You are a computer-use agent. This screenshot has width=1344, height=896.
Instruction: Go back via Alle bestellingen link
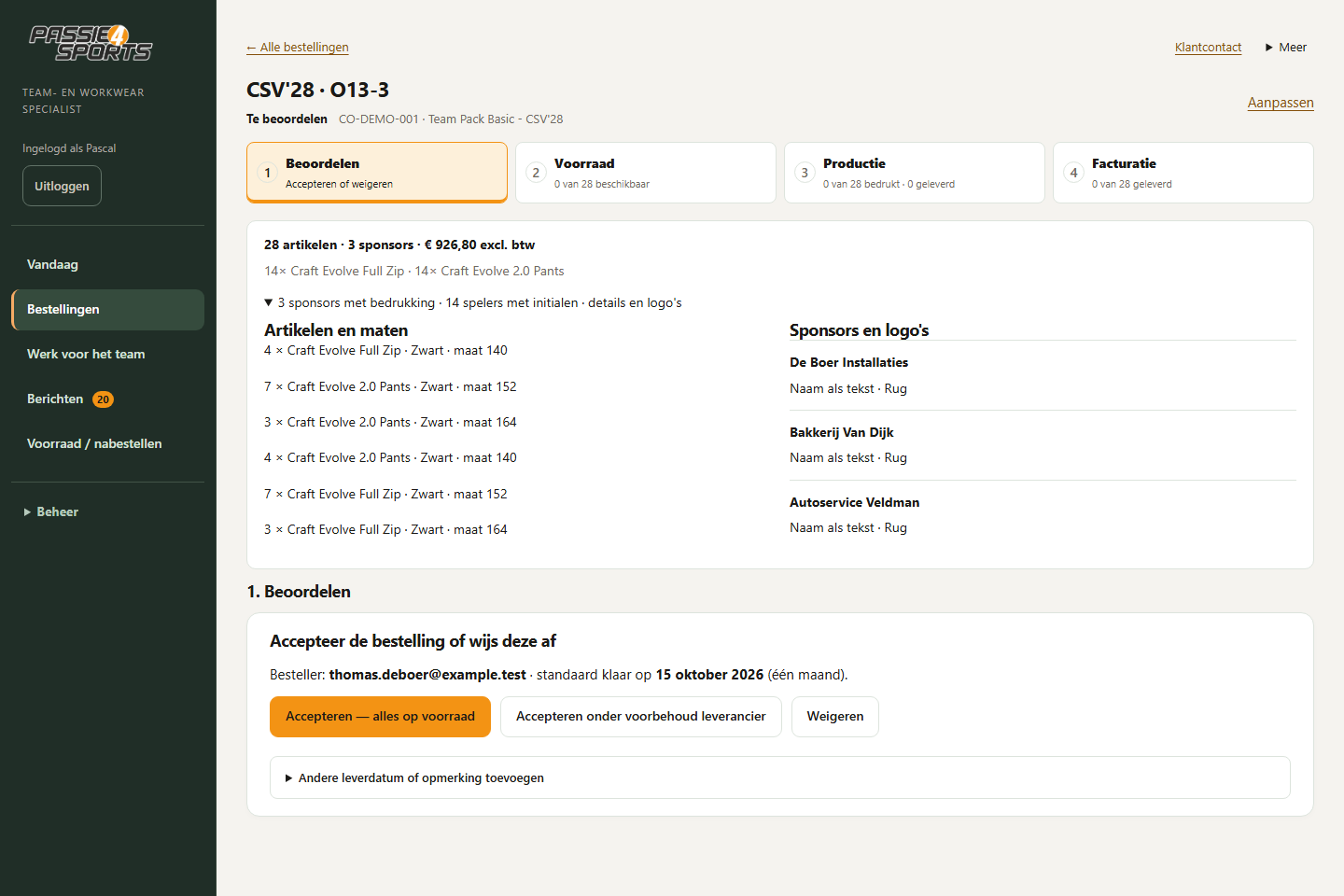pos(298,48)
